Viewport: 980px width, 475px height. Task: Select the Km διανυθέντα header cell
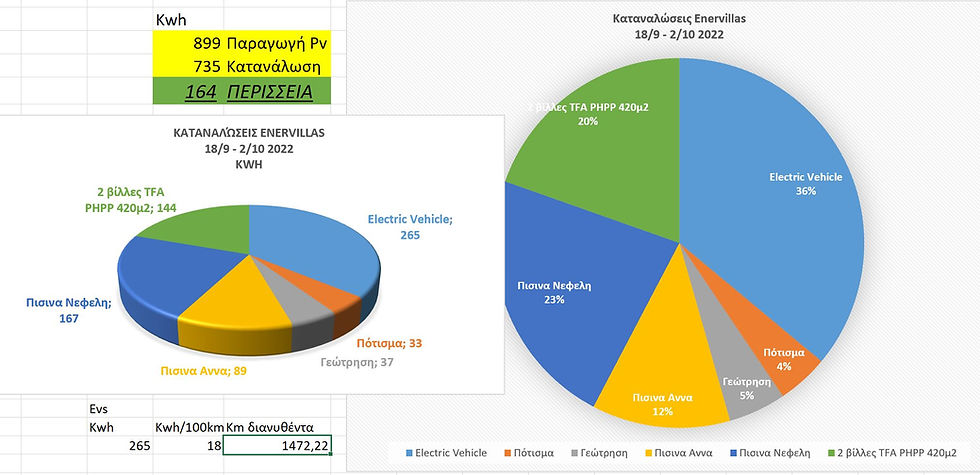pos(276,427)
